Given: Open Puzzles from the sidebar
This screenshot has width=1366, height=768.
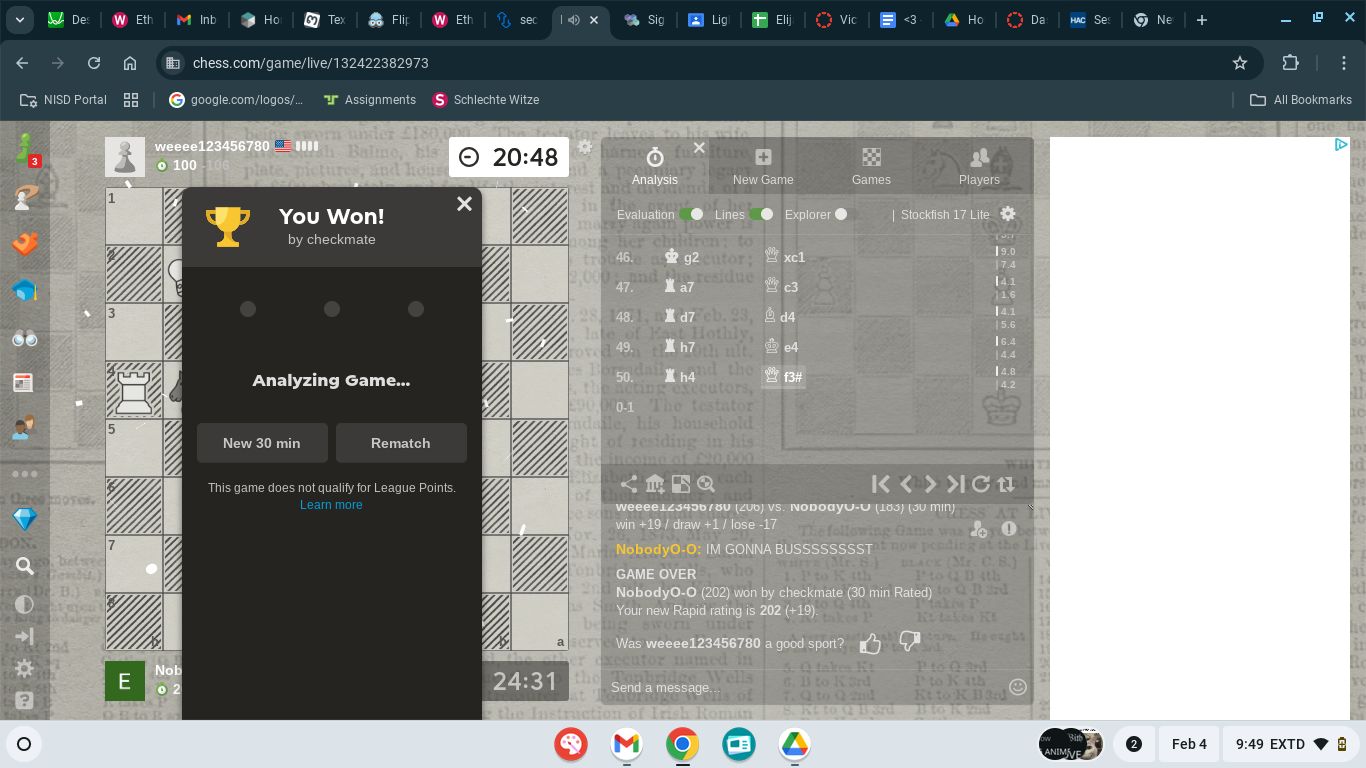Looking at the screenshot, I should point(25,243).
